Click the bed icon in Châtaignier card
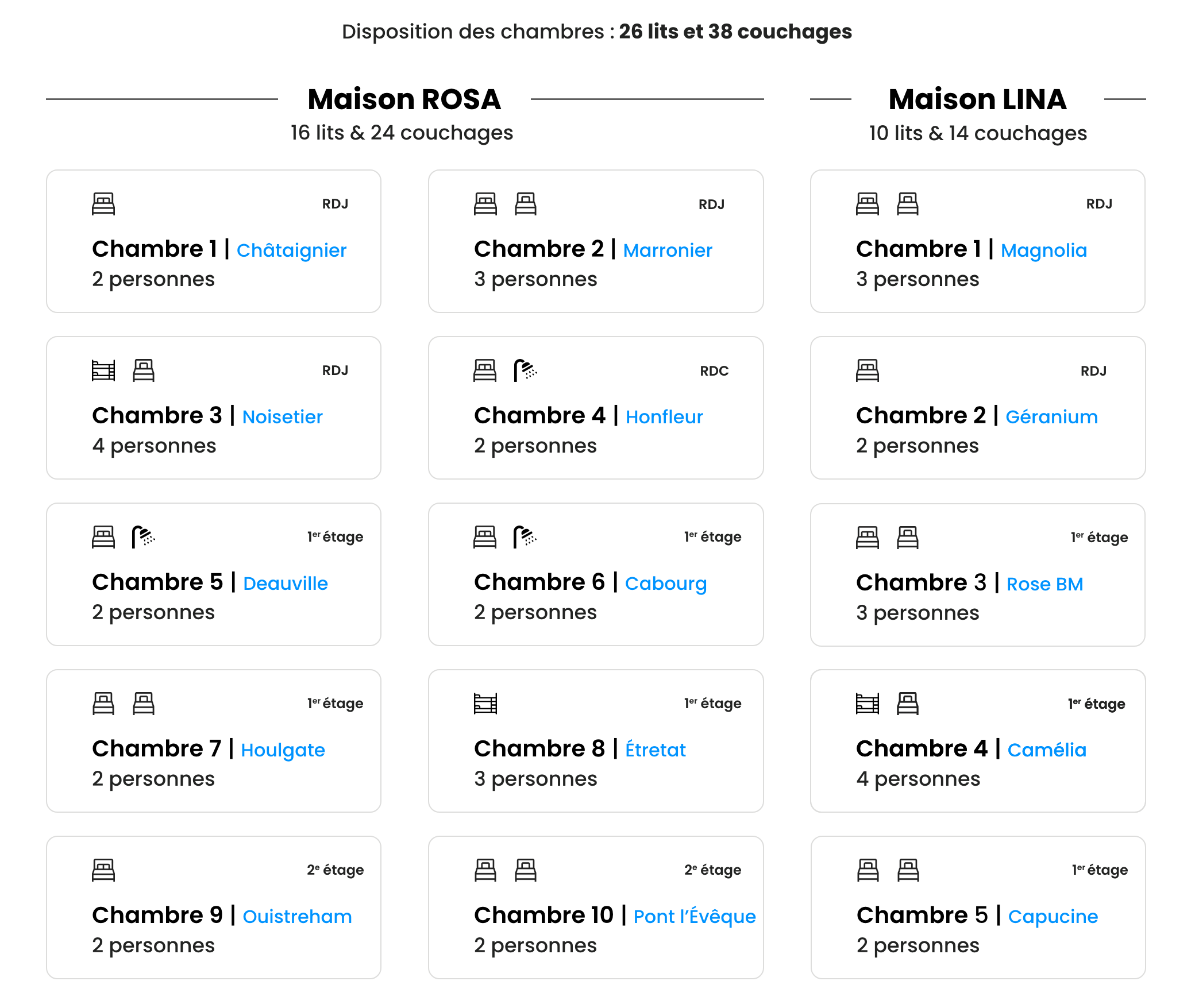 pos(103,204)
